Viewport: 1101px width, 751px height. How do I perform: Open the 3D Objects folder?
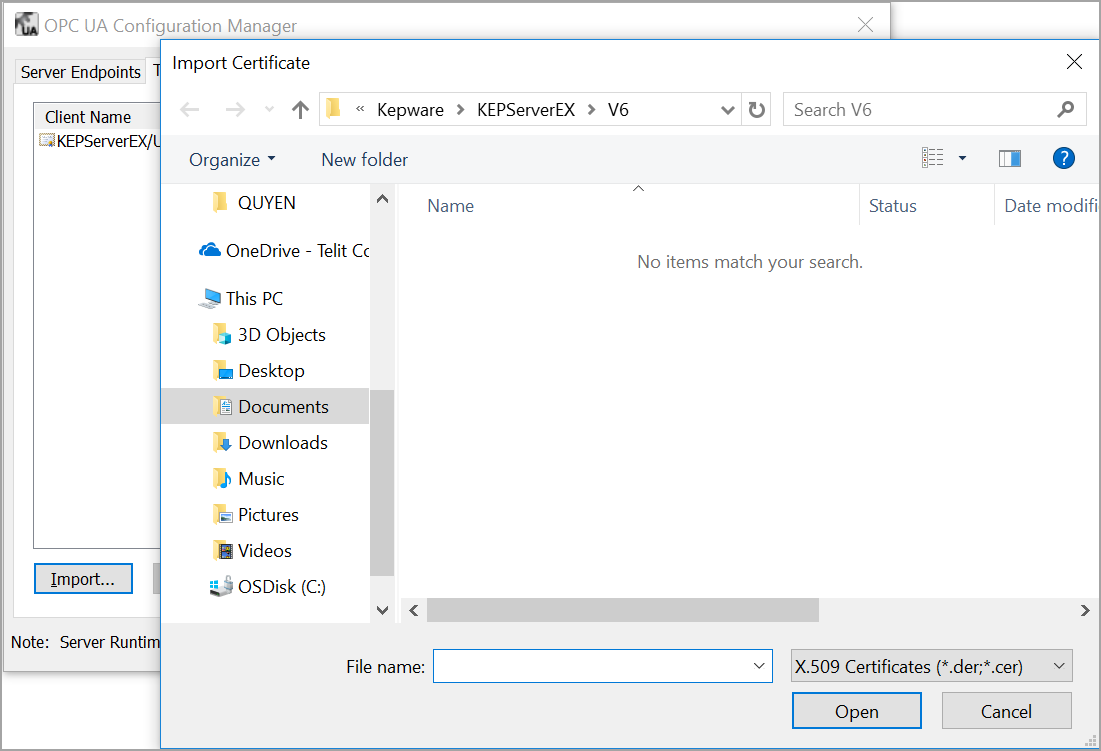[x=281, y=335]
